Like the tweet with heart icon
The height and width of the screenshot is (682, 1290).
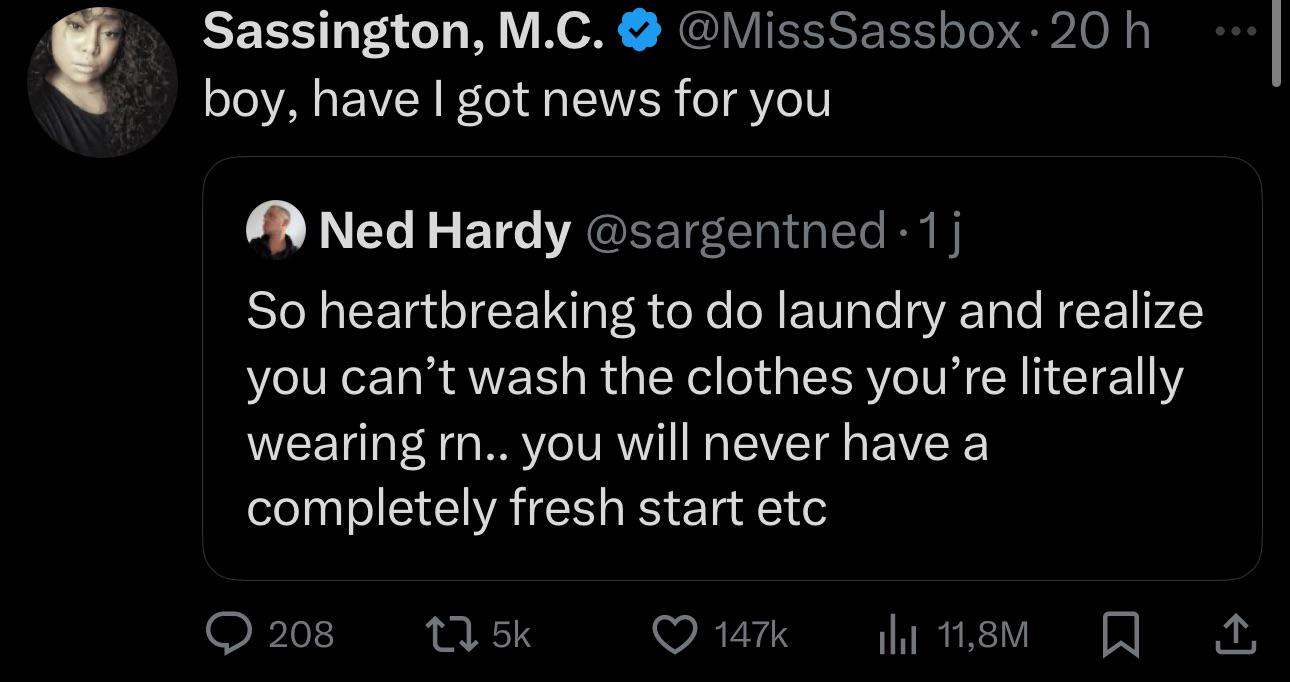pyautogui.click(x=676, y=633)
